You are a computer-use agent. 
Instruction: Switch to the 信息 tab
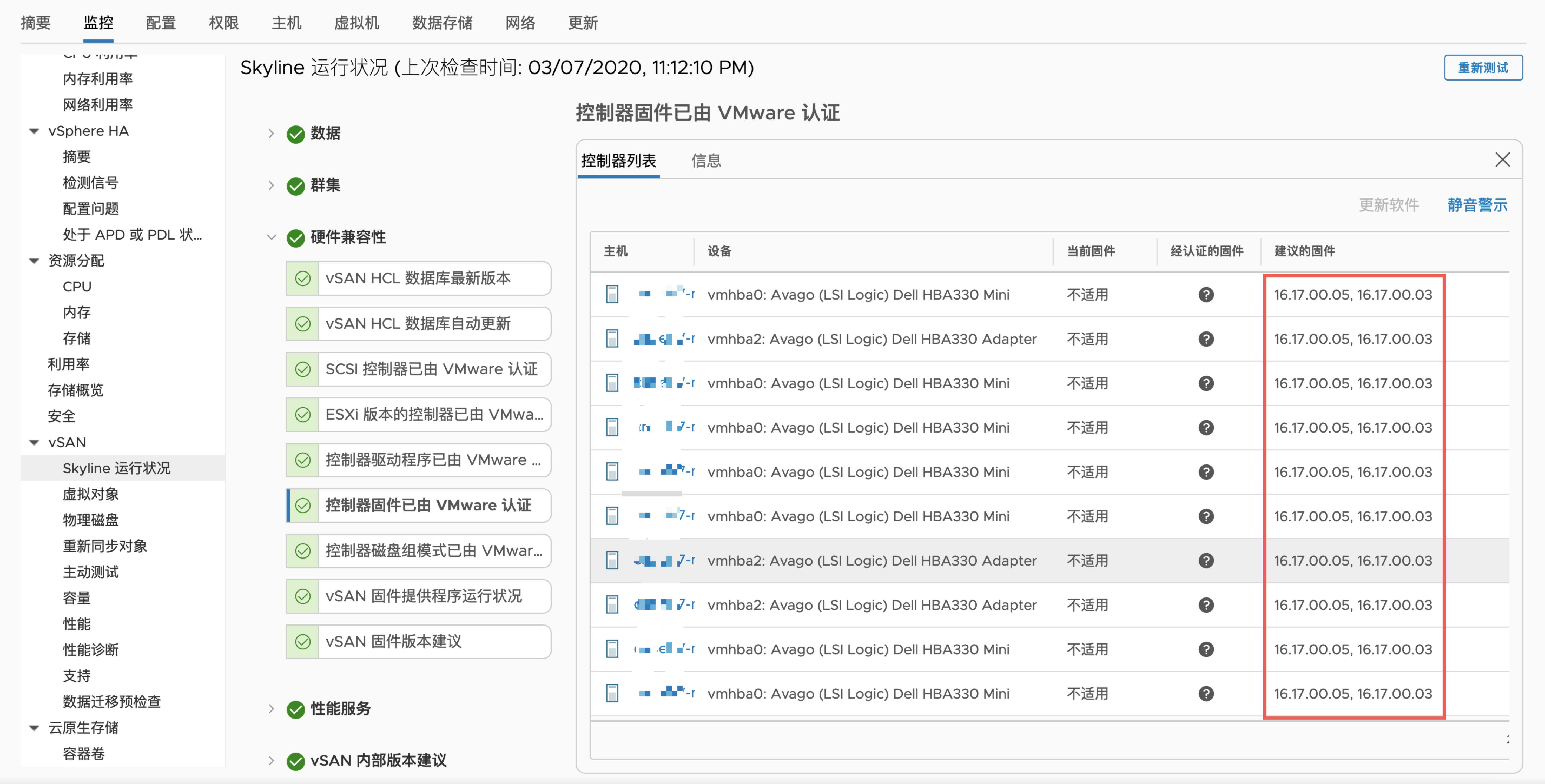tap(706, 161)
